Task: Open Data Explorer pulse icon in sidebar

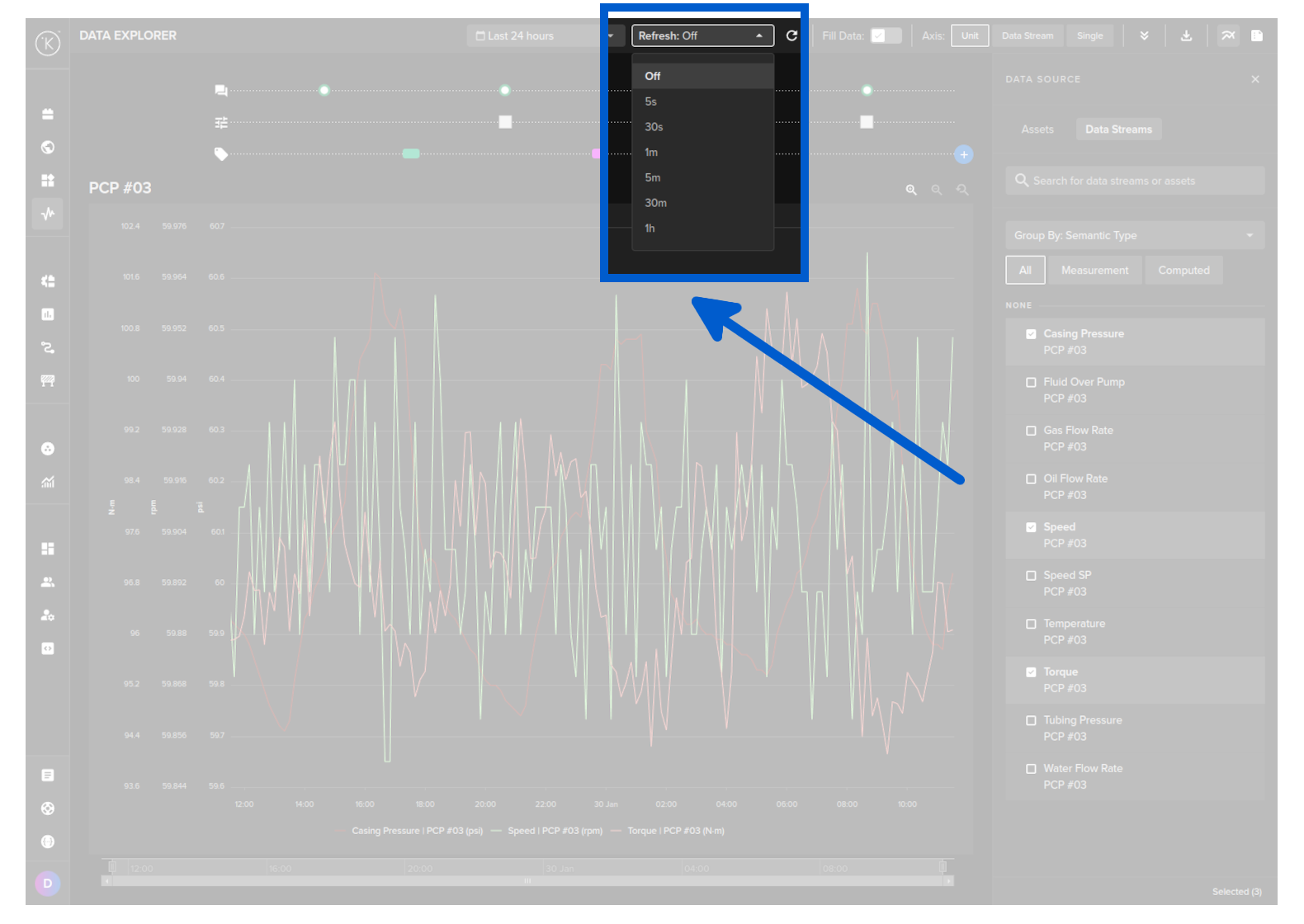Action: 48,214
